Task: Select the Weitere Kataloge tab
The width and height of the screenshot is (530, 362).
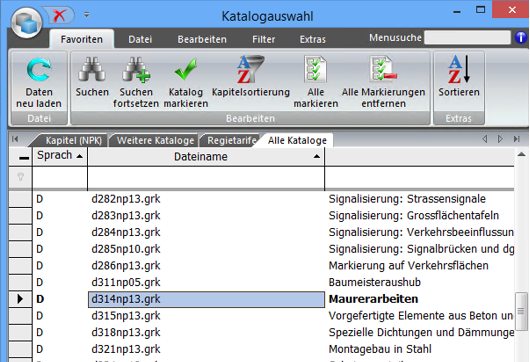Action: (x=155, y=141)
